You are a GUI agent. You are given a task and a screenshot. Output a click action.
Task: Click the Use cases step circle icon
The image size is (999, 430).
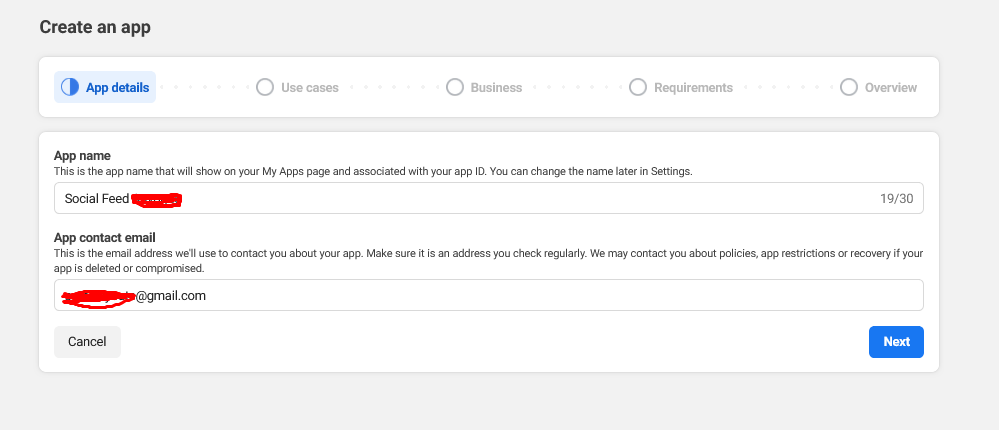click(x=265, y=88)
